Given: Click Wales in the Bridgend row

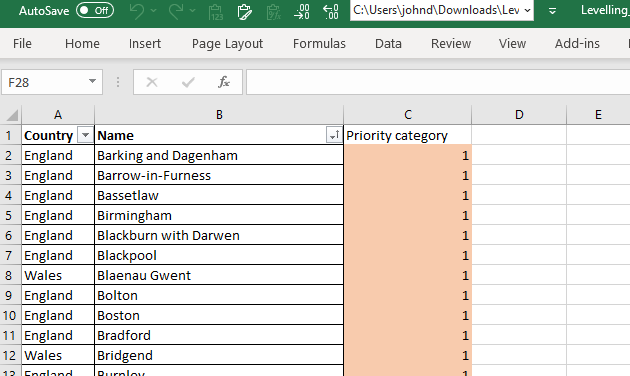Looking at the screenshot, I should (58, 356).
